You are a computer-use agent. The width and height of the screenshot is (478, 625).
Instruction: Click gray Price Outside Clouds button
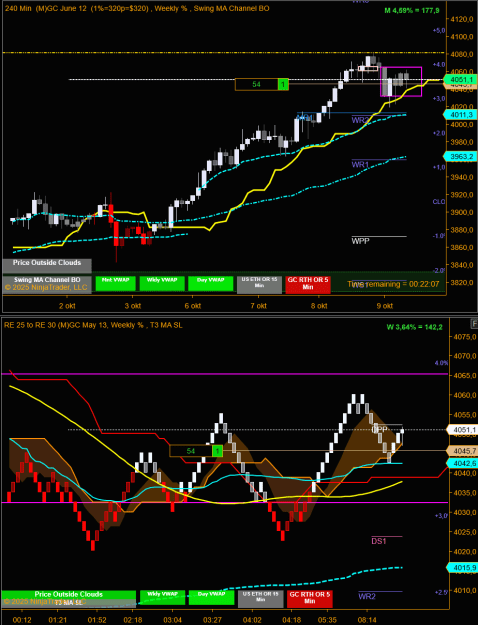47,265
